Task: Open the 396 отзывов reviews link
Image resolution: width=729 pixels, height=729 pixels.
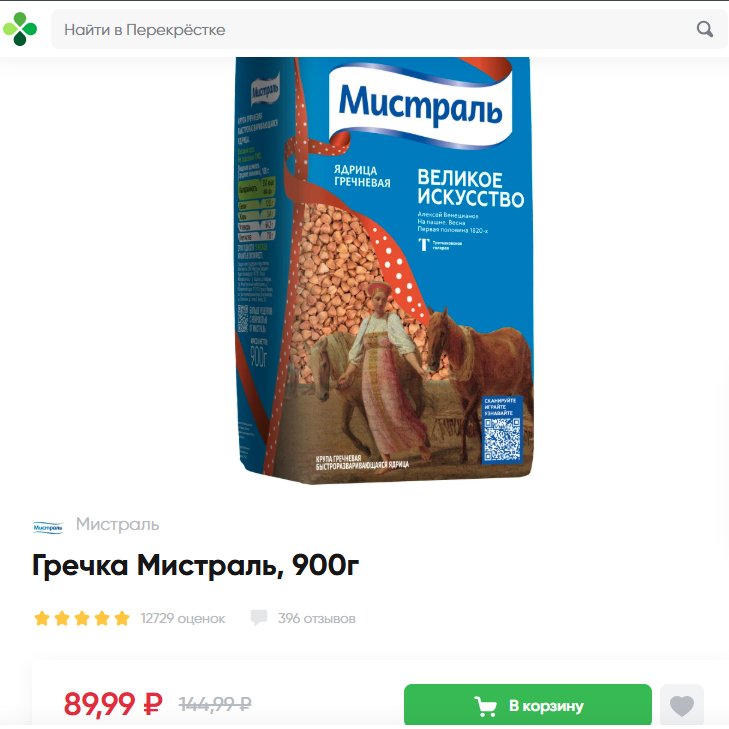Action: coord(317,618)
